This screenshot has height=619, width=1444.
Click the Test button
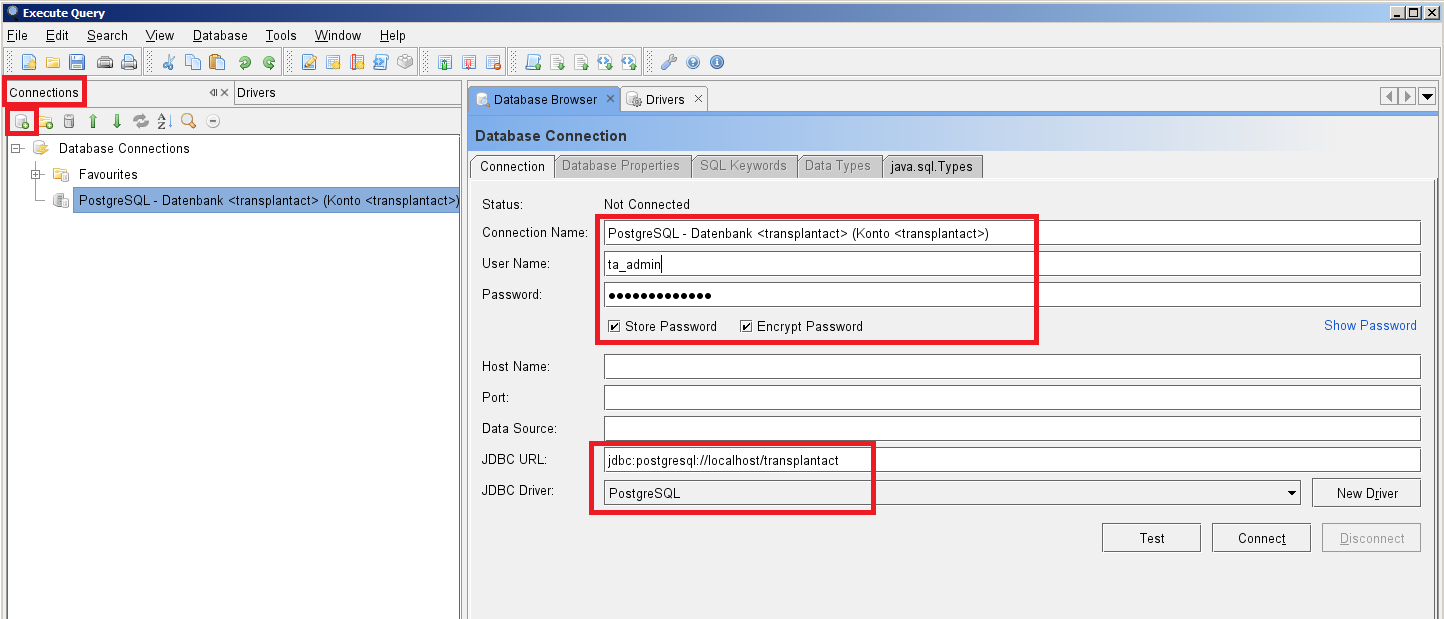[1151, 538]
